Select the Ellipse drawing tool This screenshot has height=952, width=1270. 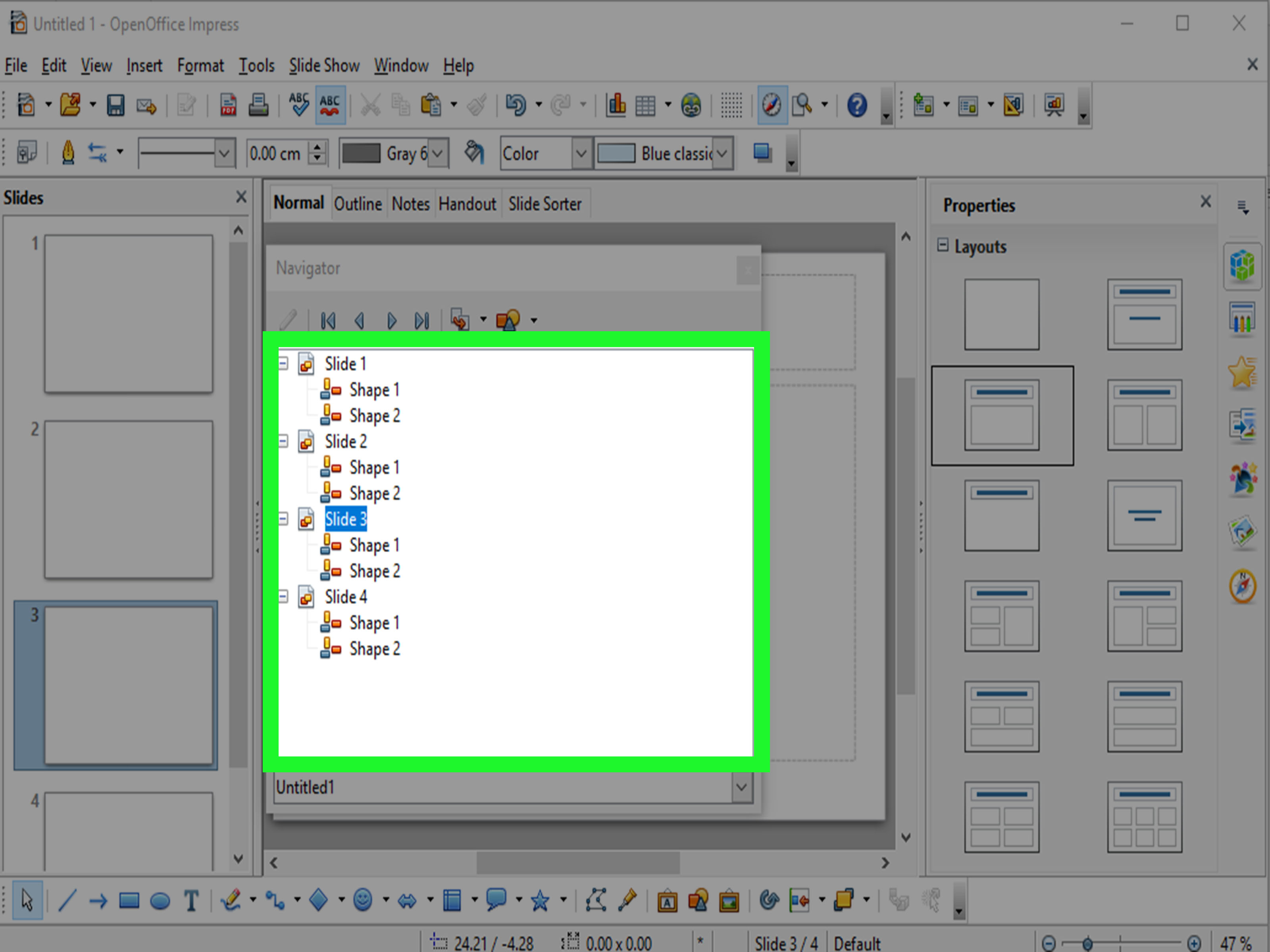tap(160, 901)
